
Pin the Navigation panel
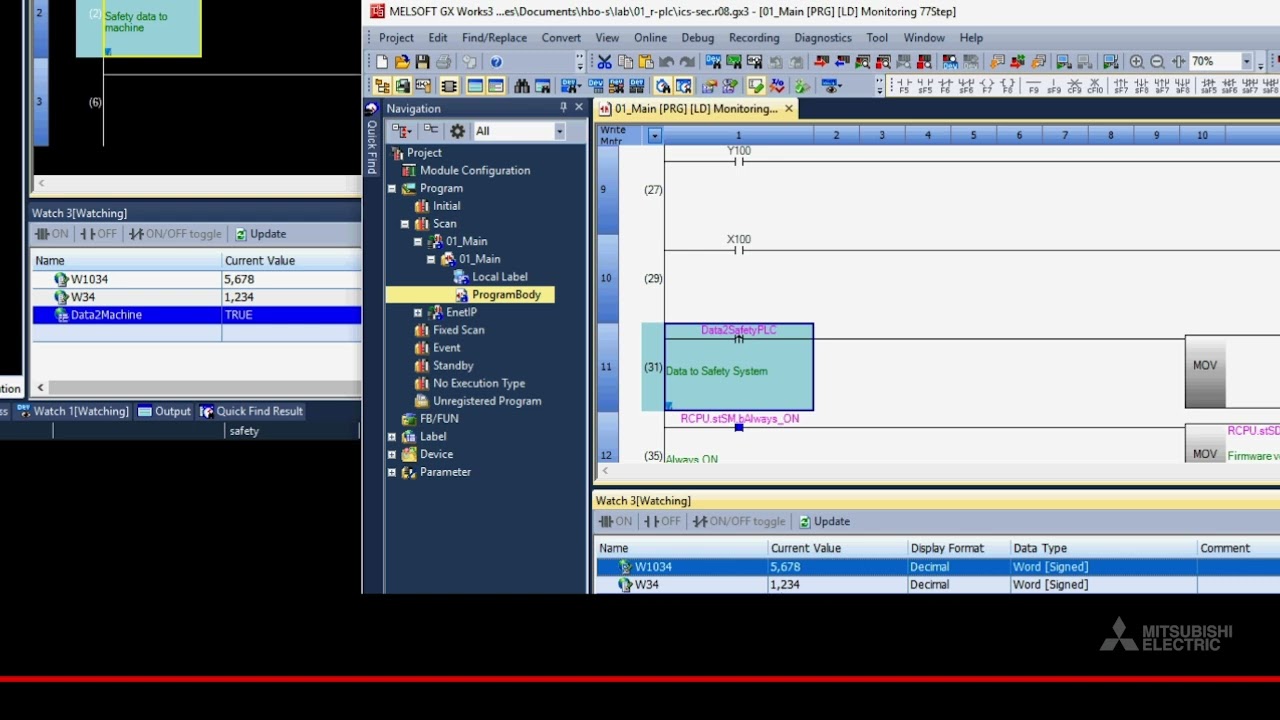click(563, 108)
